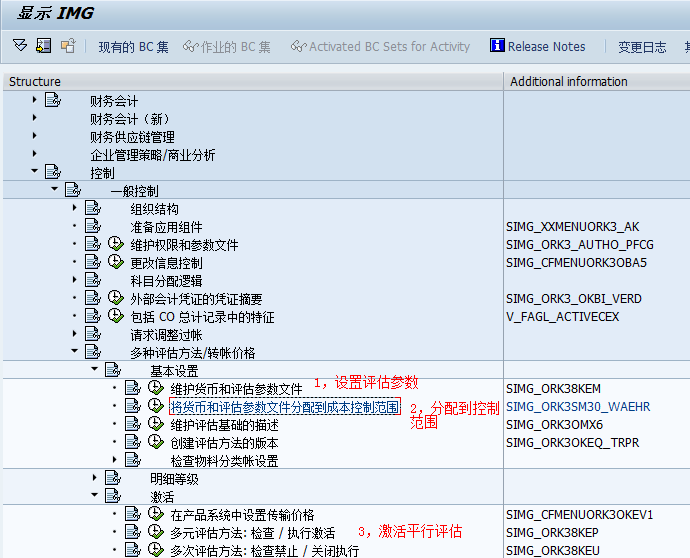This screenshot has width=690, height=558.
Task: Click SIMG_ORK38KEP text
Action: coord(552,532)
